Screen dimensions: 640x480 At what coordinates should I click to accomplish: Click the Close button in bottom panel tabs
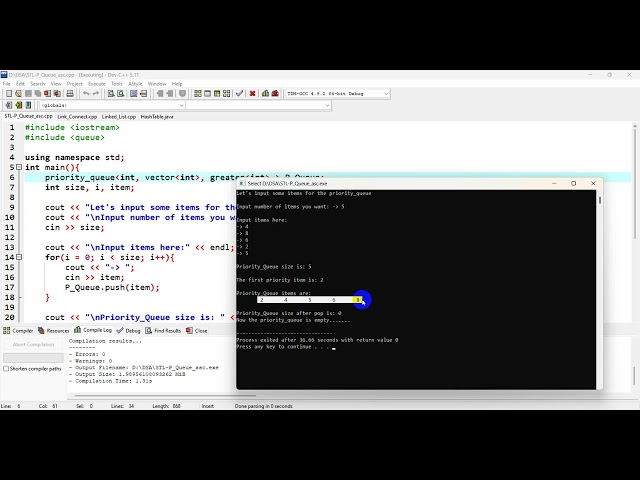tap(197, 331)
